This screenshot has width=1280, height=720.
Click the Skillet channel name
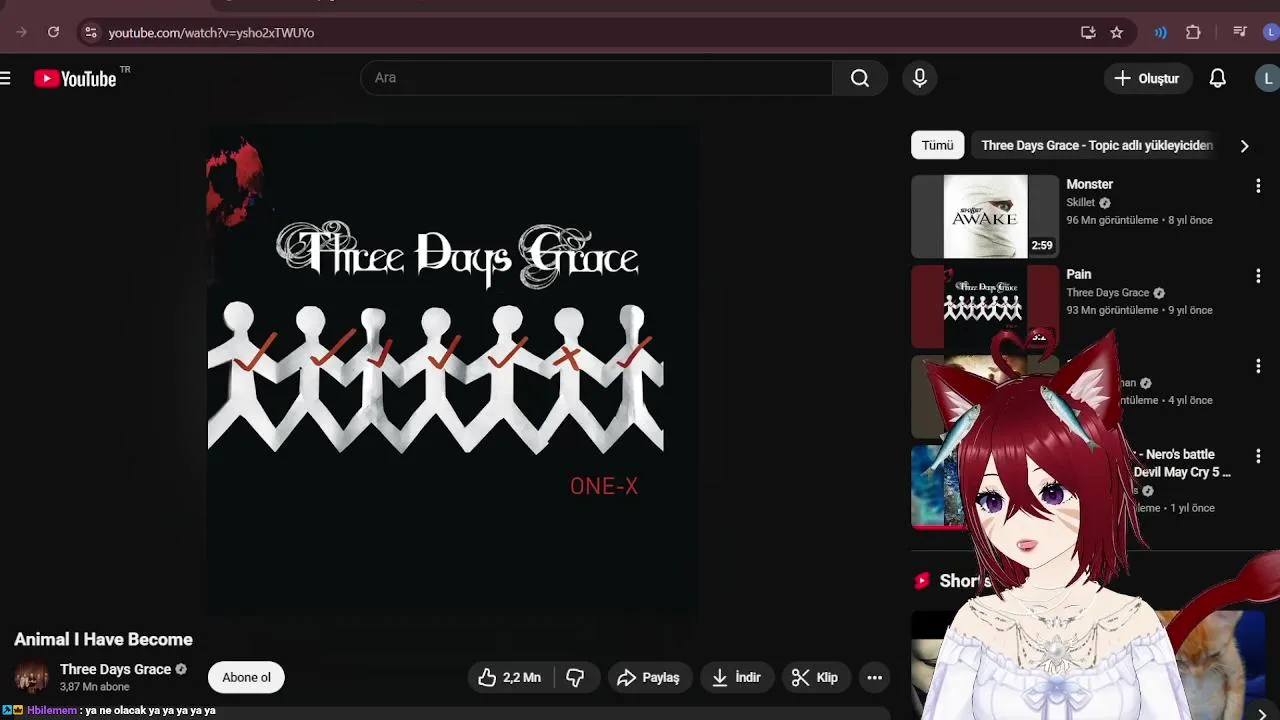point(1080,203)
